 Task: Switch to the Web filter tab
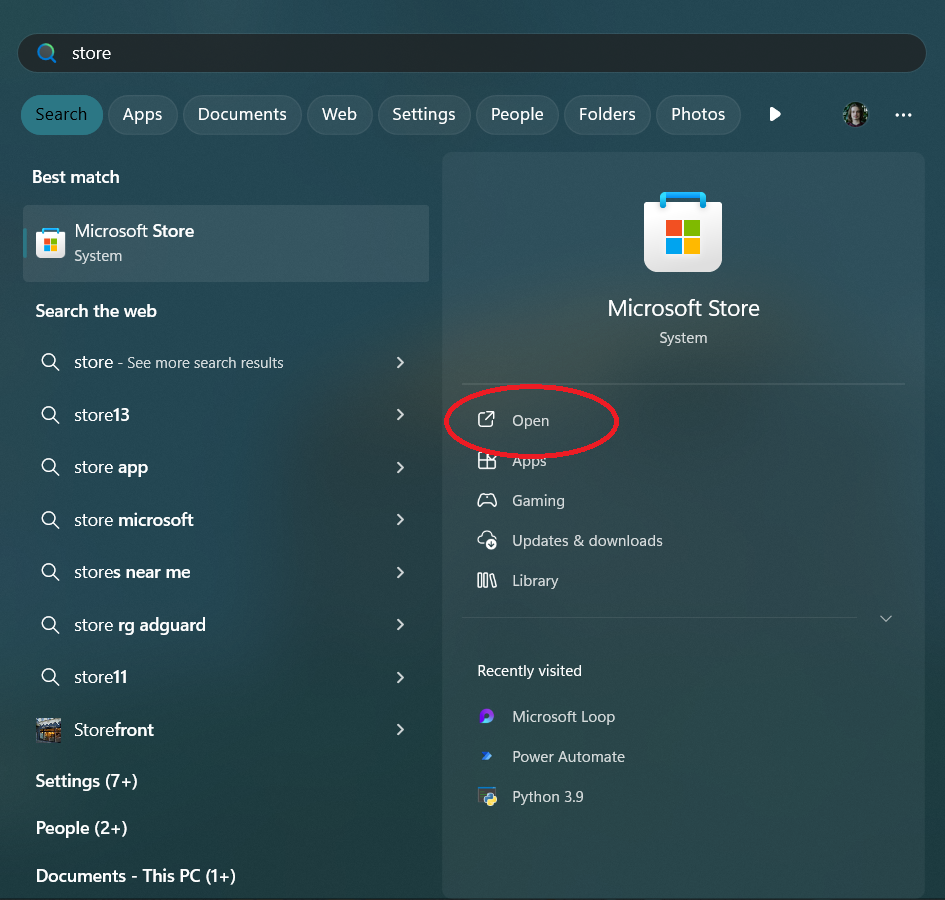click(x=339, y=115)
